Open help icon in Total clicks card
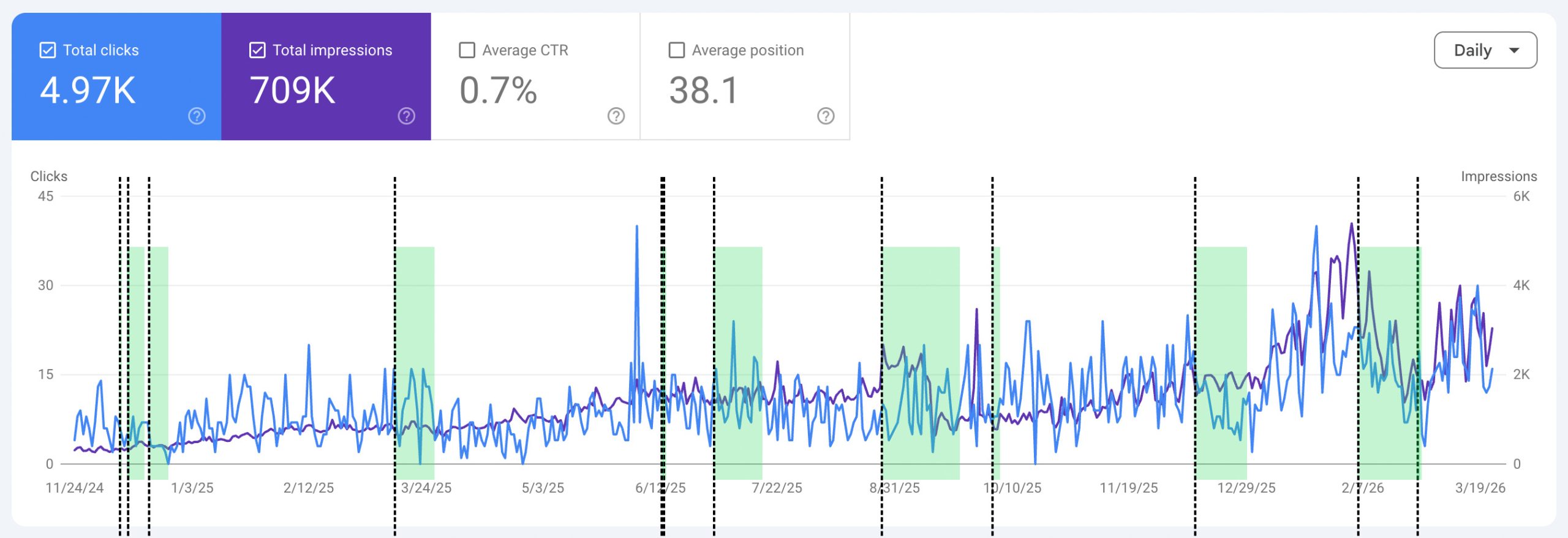Image resolution: width=1568 pixels, height=538 pixels. pyautogui.click(x=197, y=116)
